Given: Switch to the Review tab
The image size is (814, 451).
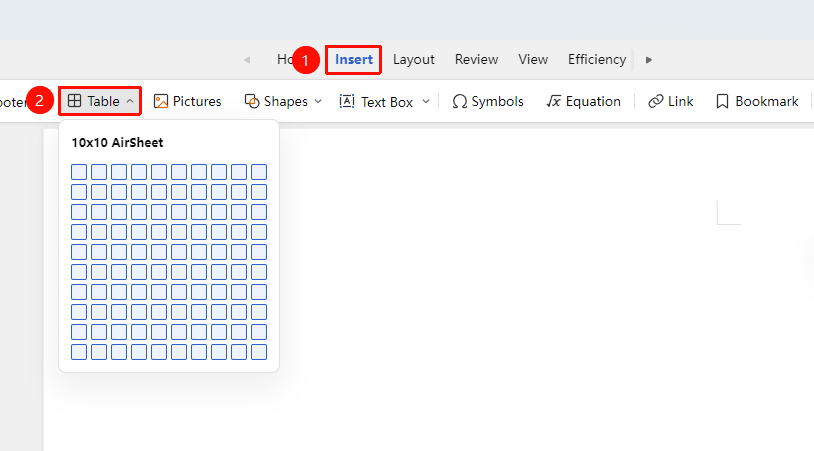Looking at the screenshot, I should coord(477,60).
